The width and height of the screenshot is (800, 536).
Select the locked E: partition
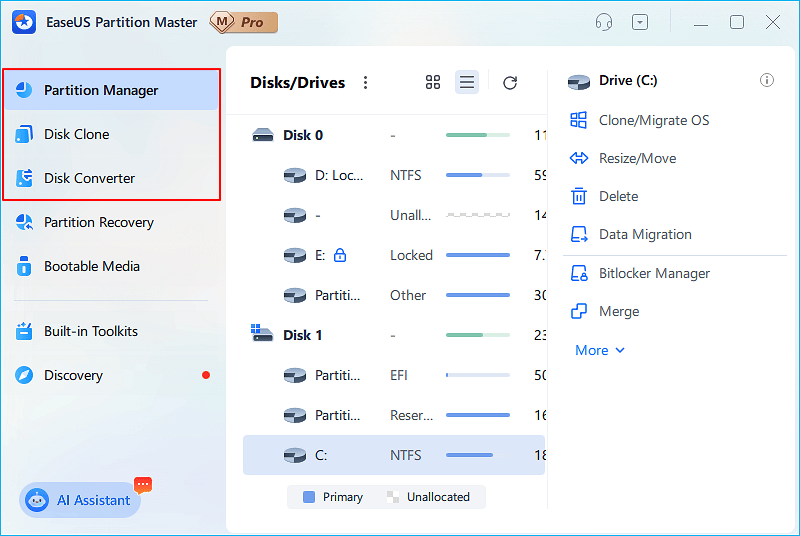point(394,255)
